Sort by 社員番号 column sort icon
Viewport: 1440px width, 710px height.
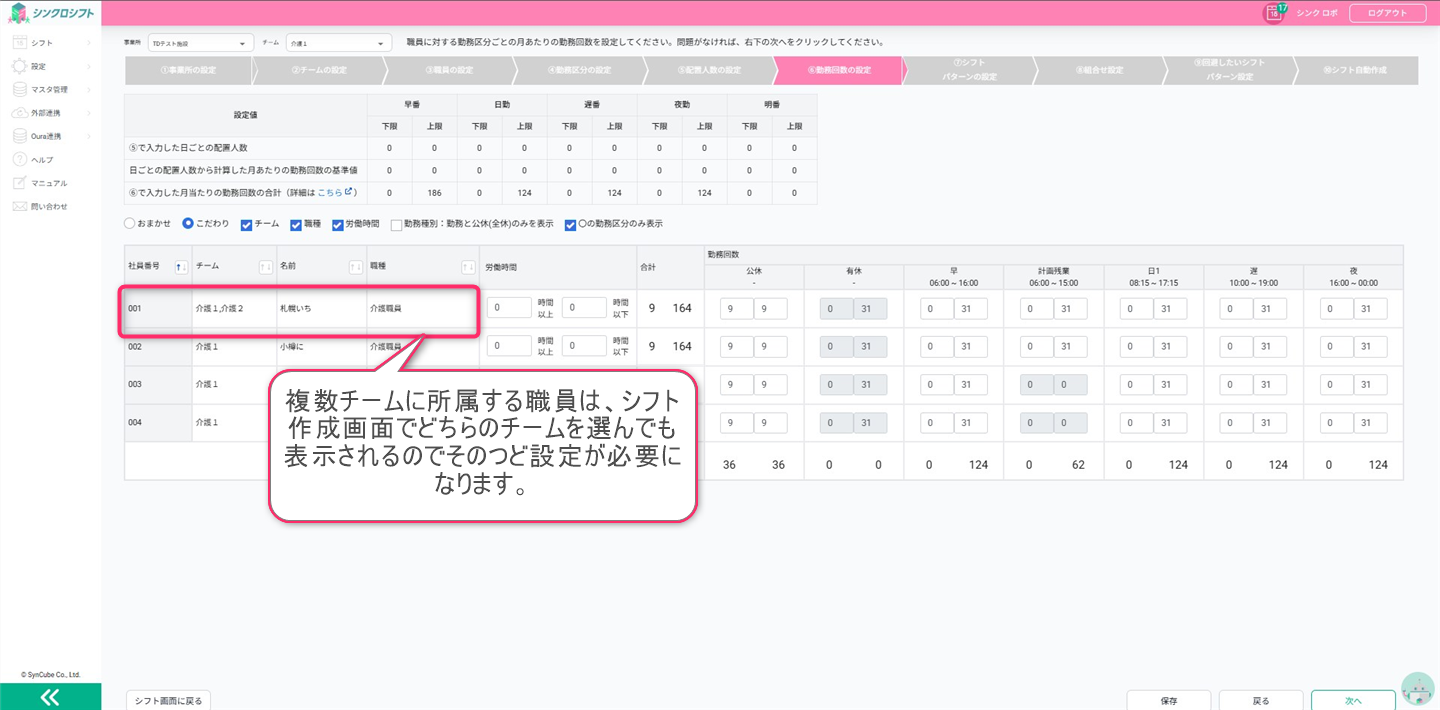pyautogui.click(x=181, y=267)
